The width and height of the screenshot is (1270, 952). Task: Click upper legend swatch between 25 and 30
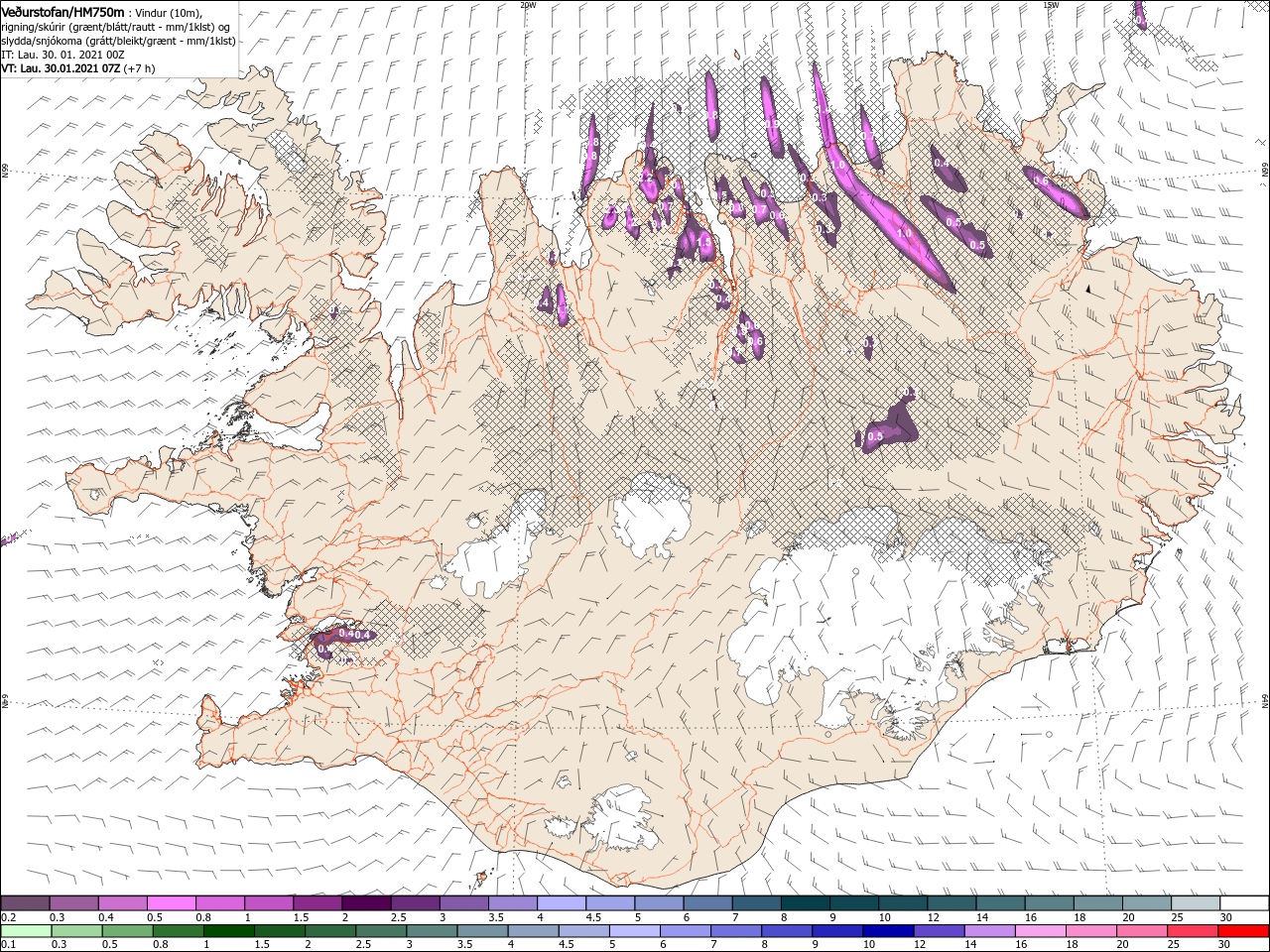[1197, 903]
